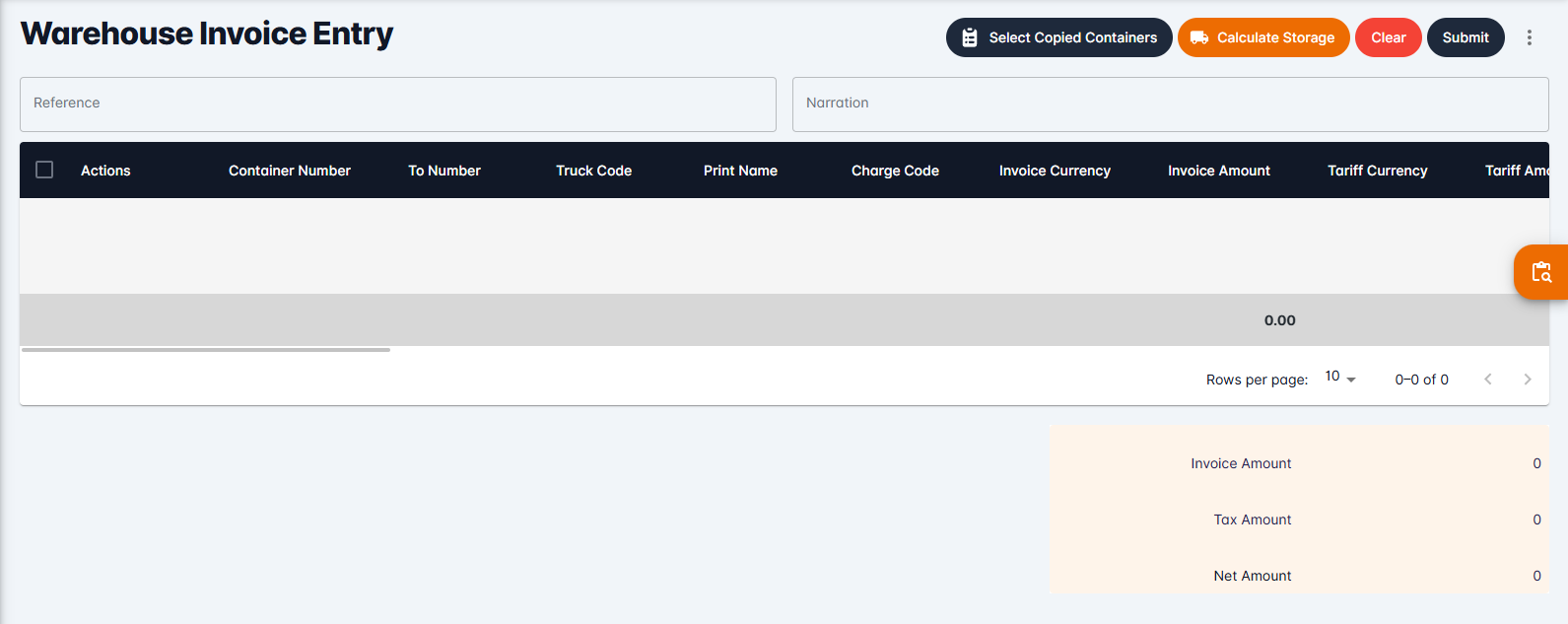1568x624 pixels.
Task: Focus the Narration input field
Action: (1171, 104)
